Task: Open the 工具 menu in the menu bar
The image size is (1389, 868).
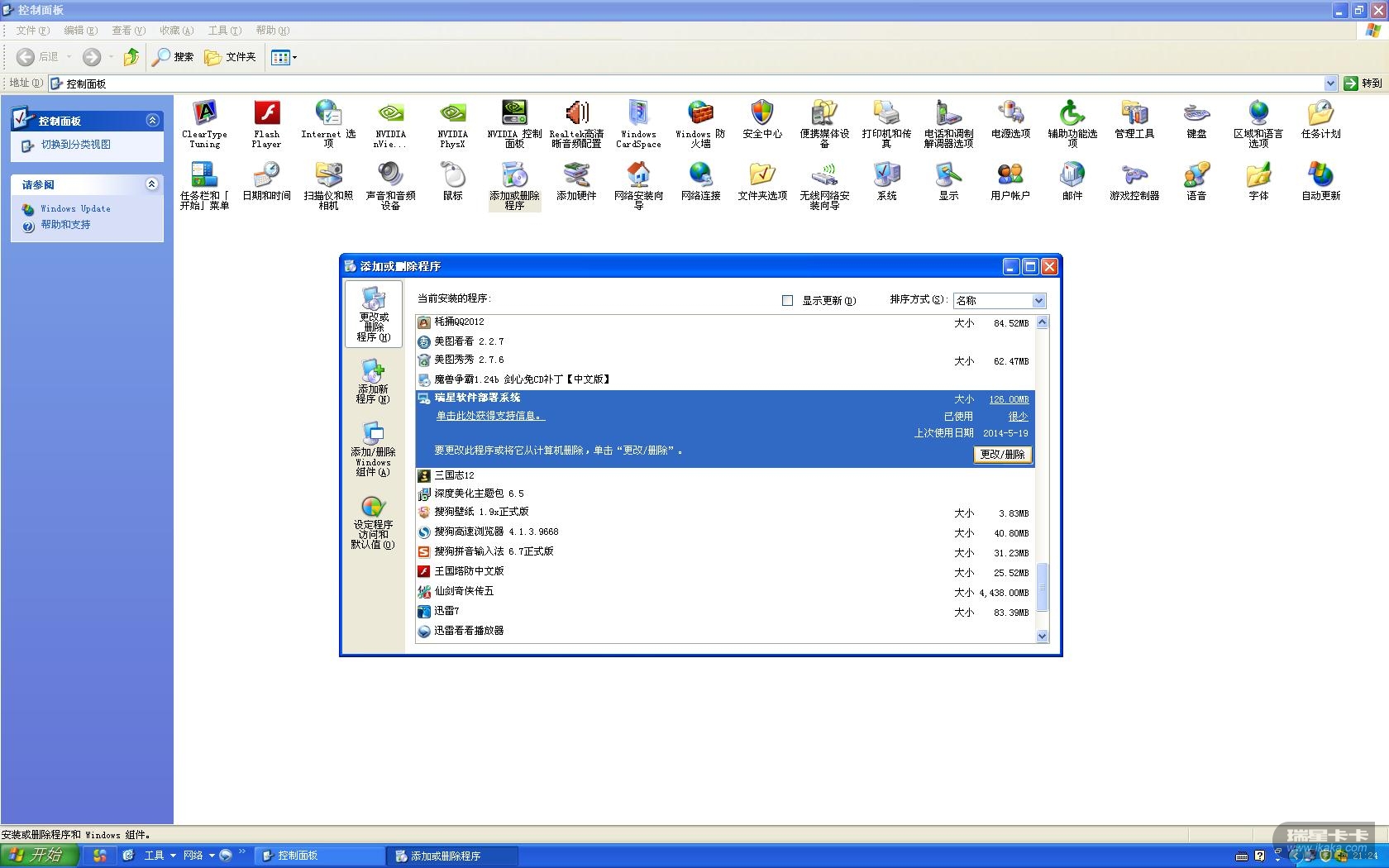Action: pyautogui.click(x=224, y=31)
